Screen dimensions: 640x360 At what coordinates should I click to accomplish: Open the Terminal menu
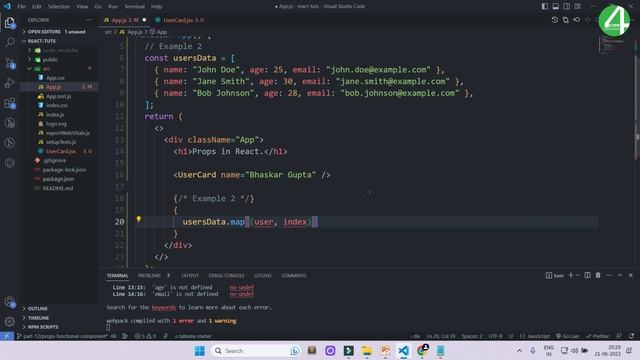click(x=134, y=7)
